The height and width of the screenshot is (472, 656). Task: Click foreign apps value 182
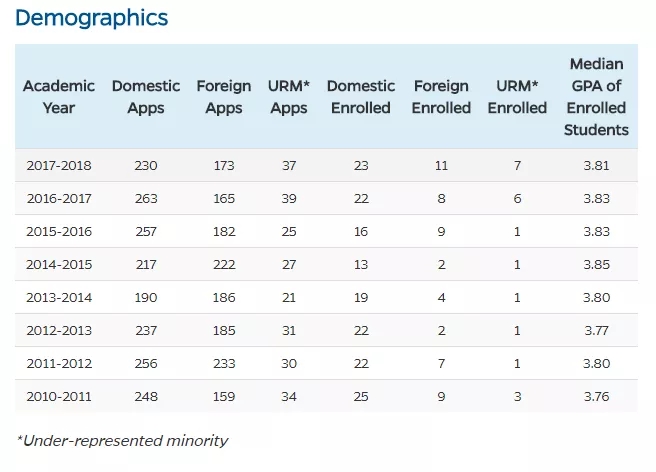click(x=224, y=231)
